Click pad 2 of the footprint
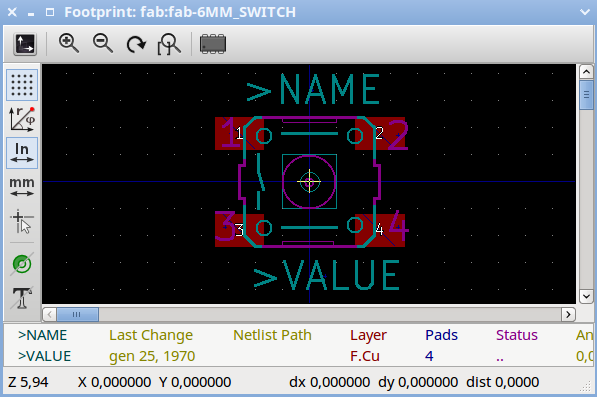 (380, 133)
